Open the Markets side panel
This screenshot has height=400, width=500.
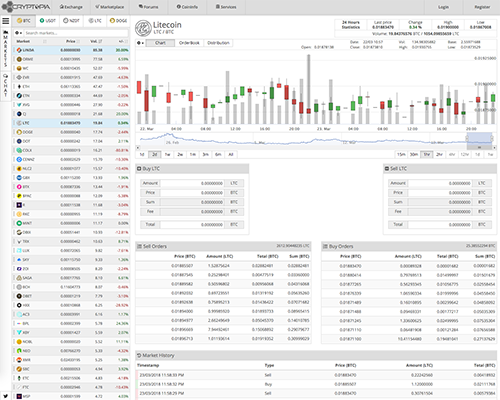pos(5,48)
